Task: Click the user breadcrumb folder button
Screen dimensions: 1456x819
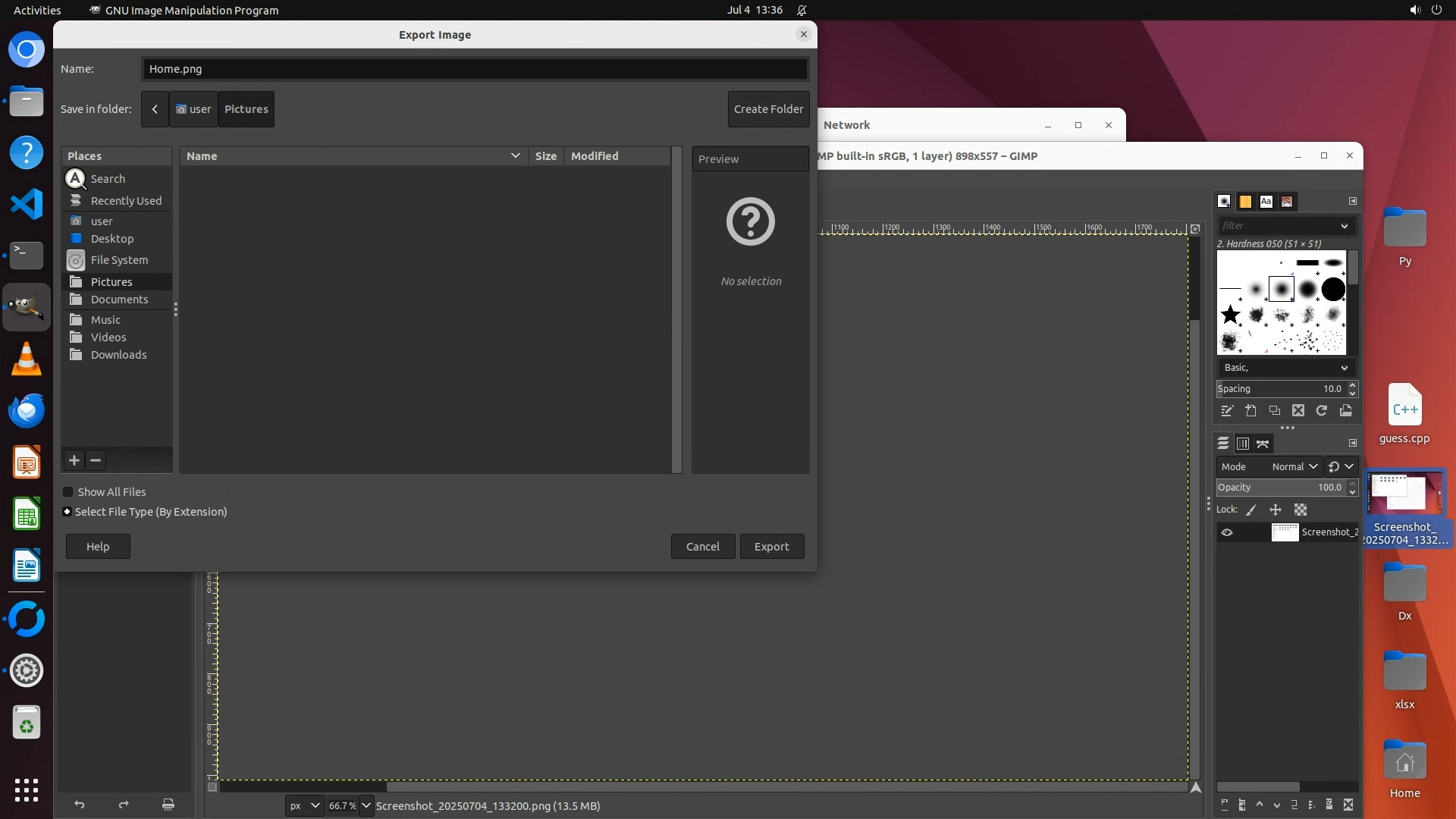Action: pos(193,109)
